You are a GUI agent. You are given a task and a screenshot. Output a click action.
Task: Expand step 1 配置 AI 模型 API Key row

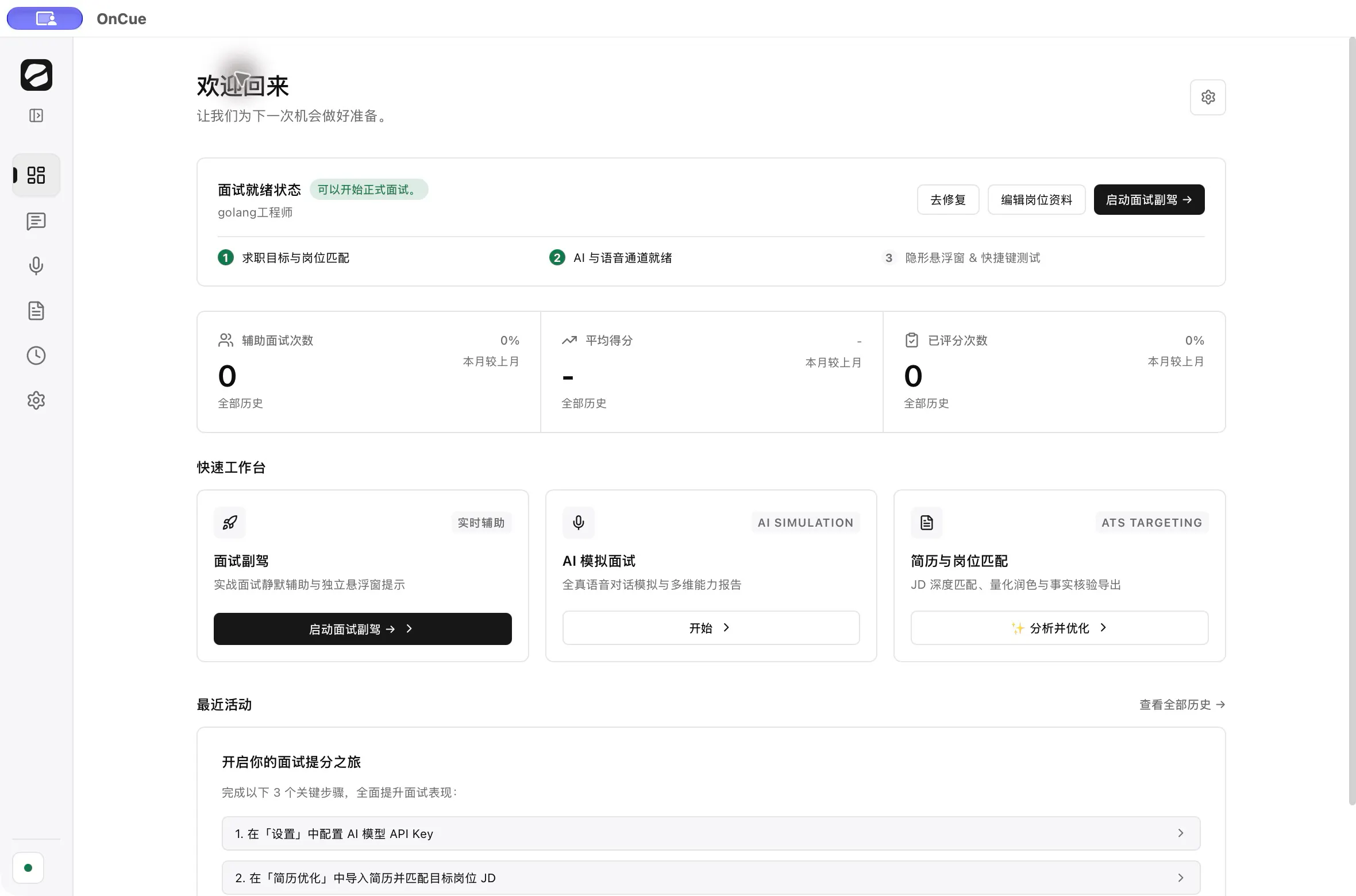(x=711, y=833)
